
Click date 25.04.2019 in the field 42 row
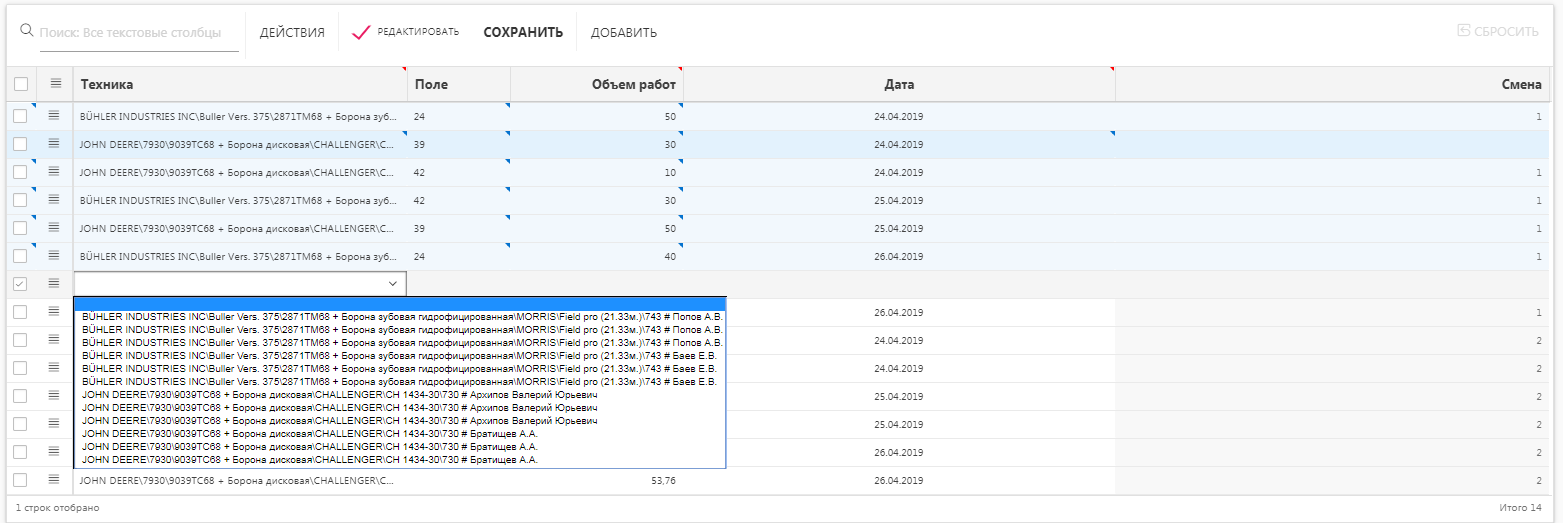pos(898,200)
